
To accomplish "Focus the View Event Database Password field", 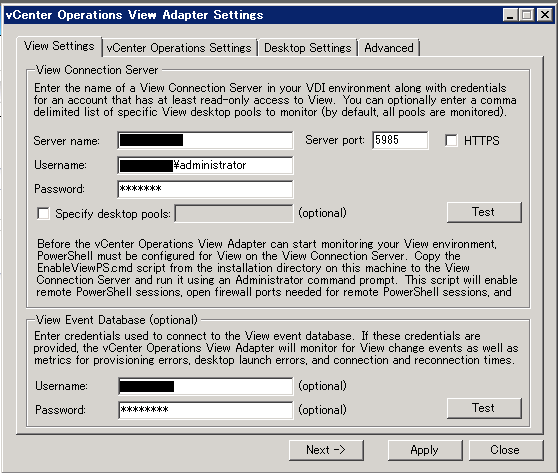I will click(x=205, y=410).
